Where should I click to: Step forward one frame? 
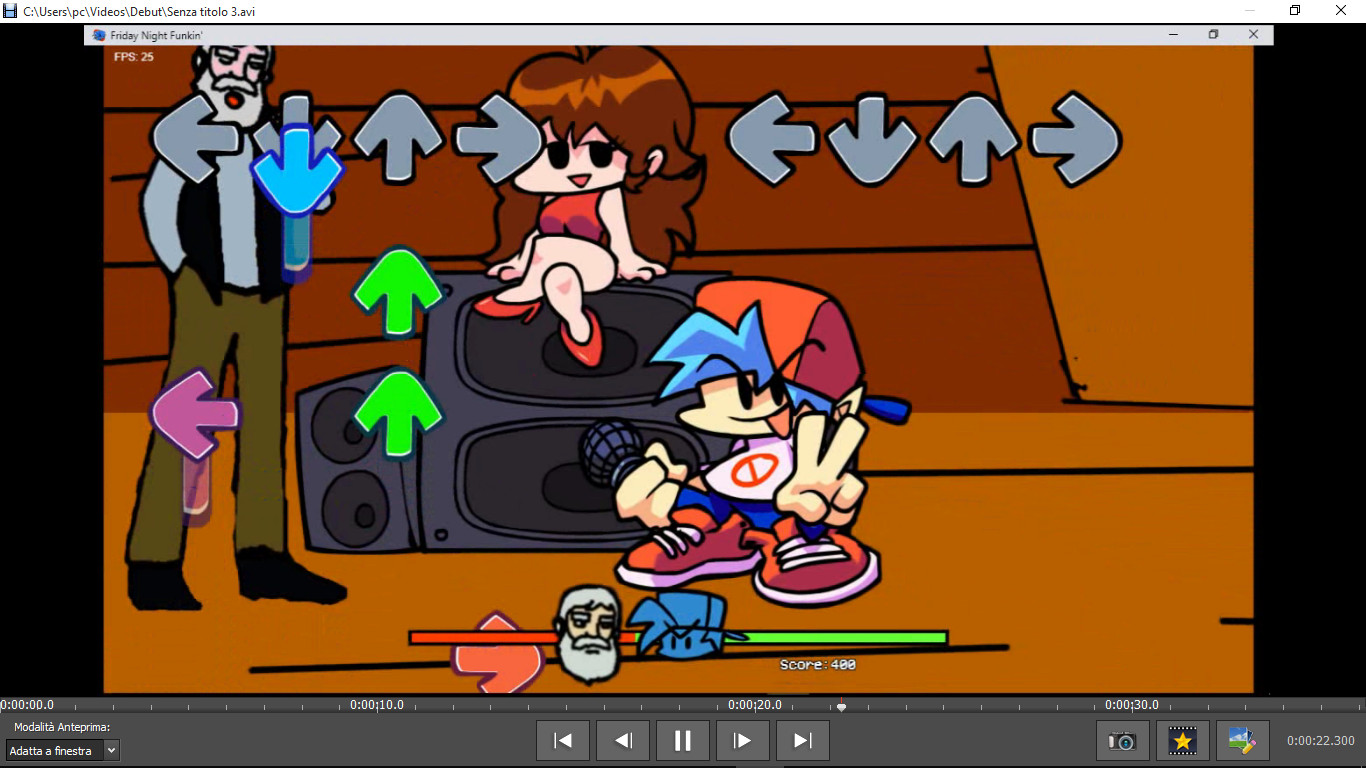coord(743,741)
